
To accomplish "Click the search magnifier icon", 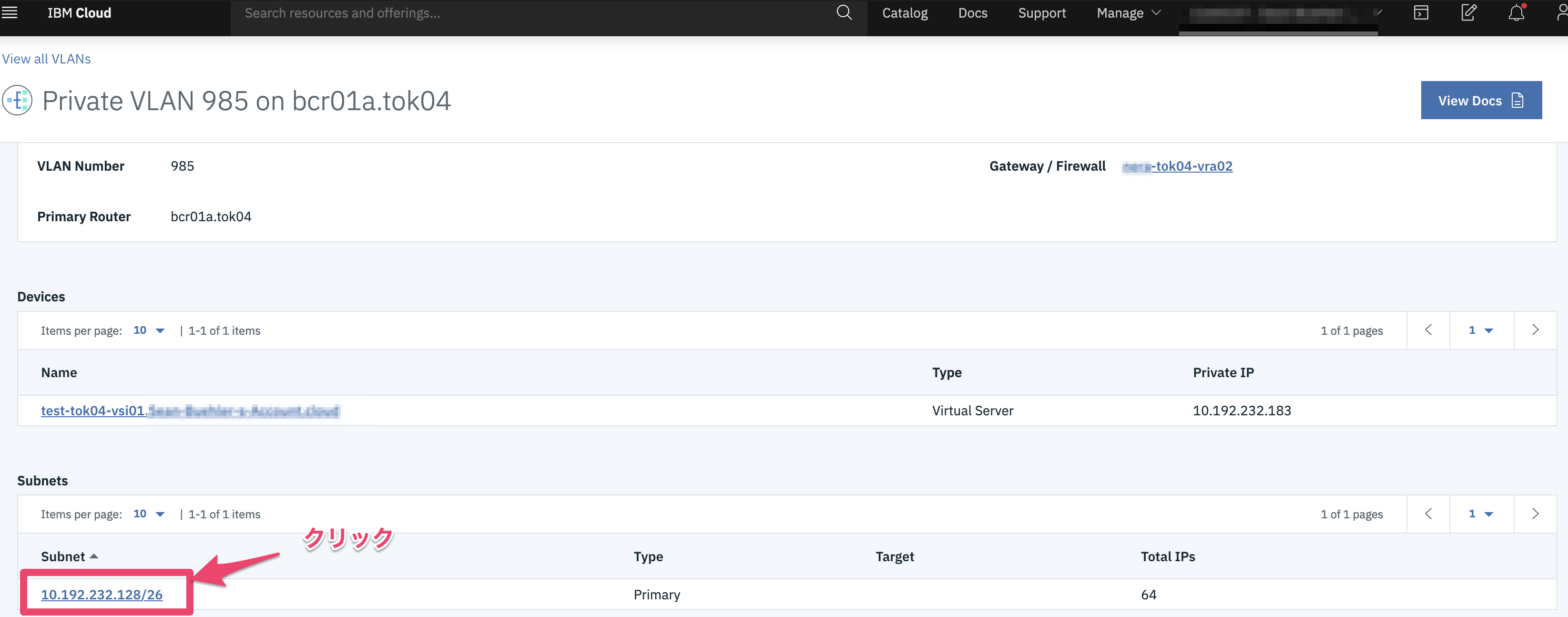I will (844, 13).
